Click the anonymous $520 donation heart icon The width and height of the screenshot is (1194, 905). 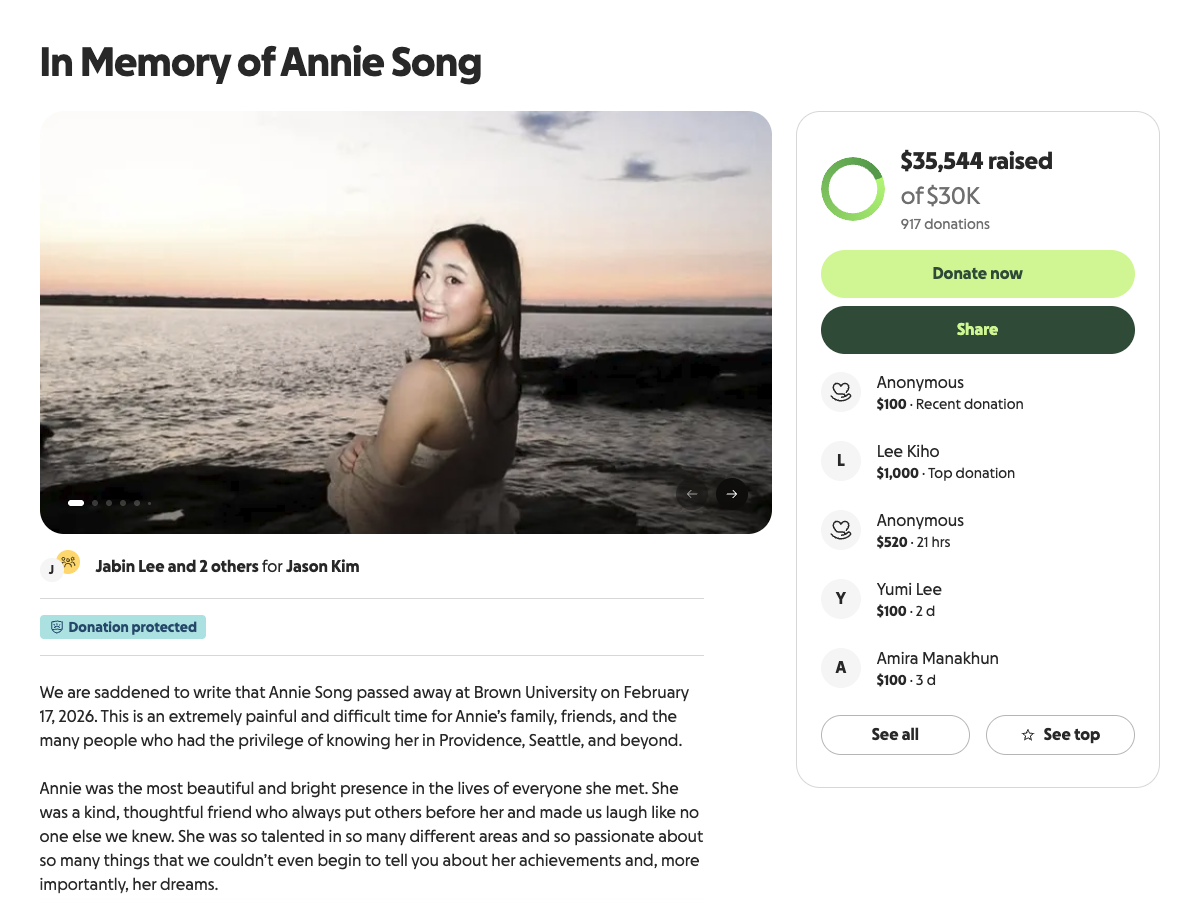(x=841, y=530)
